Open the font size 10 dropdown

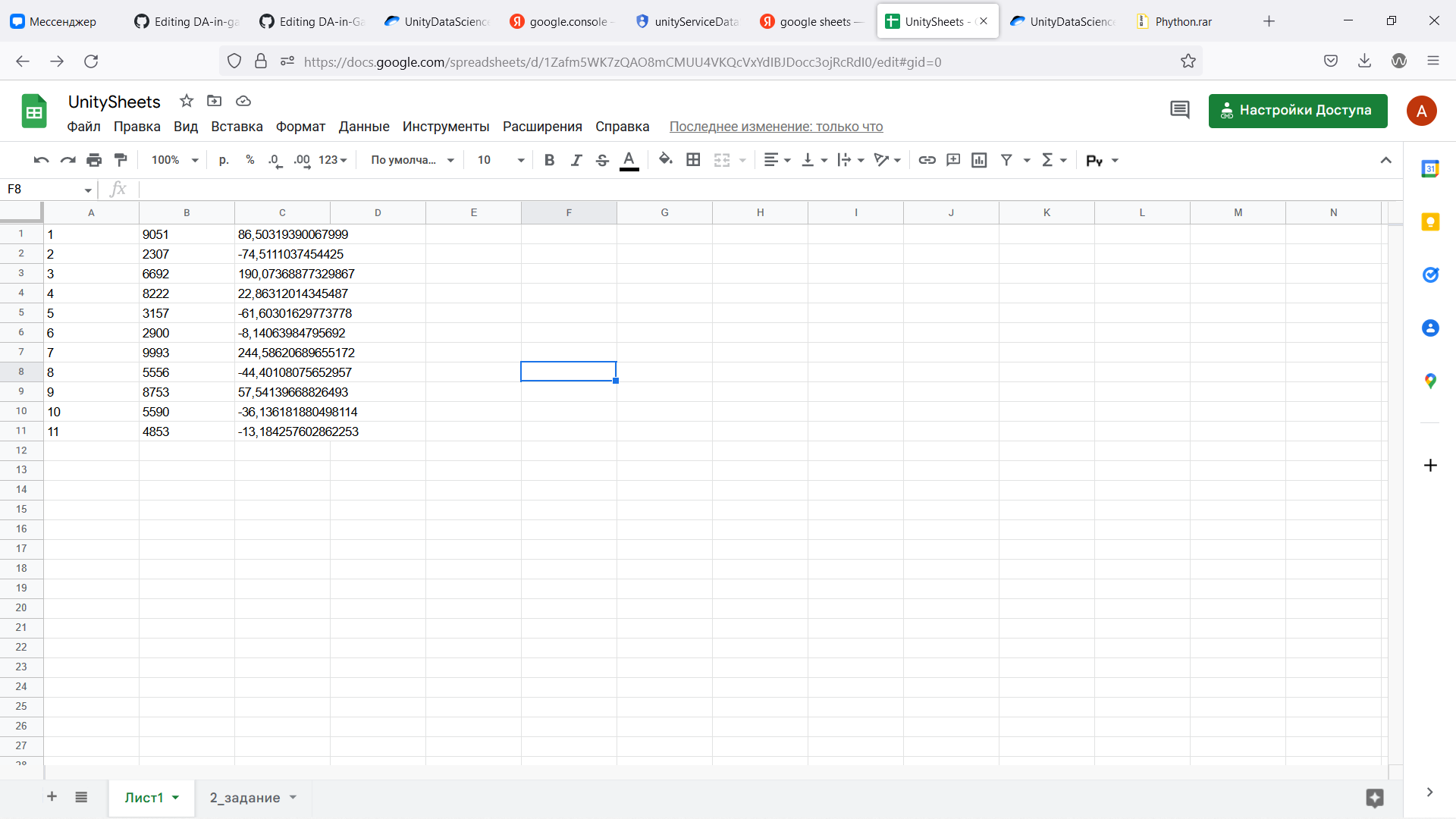click(500, 160)
